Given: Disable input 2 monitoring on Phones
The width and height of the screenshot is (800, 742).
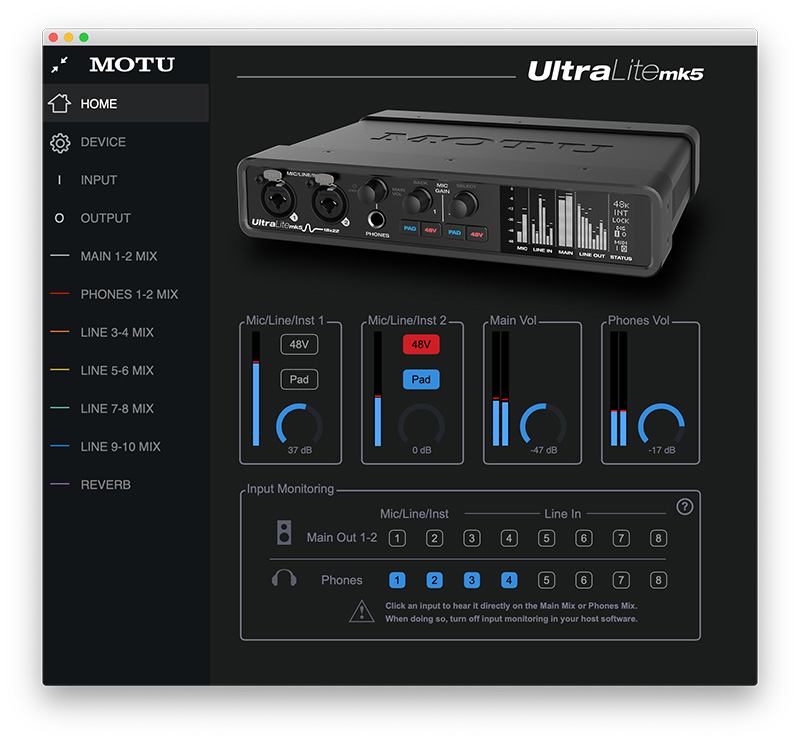Looking at the screenshot, I should tap(434, 580).
